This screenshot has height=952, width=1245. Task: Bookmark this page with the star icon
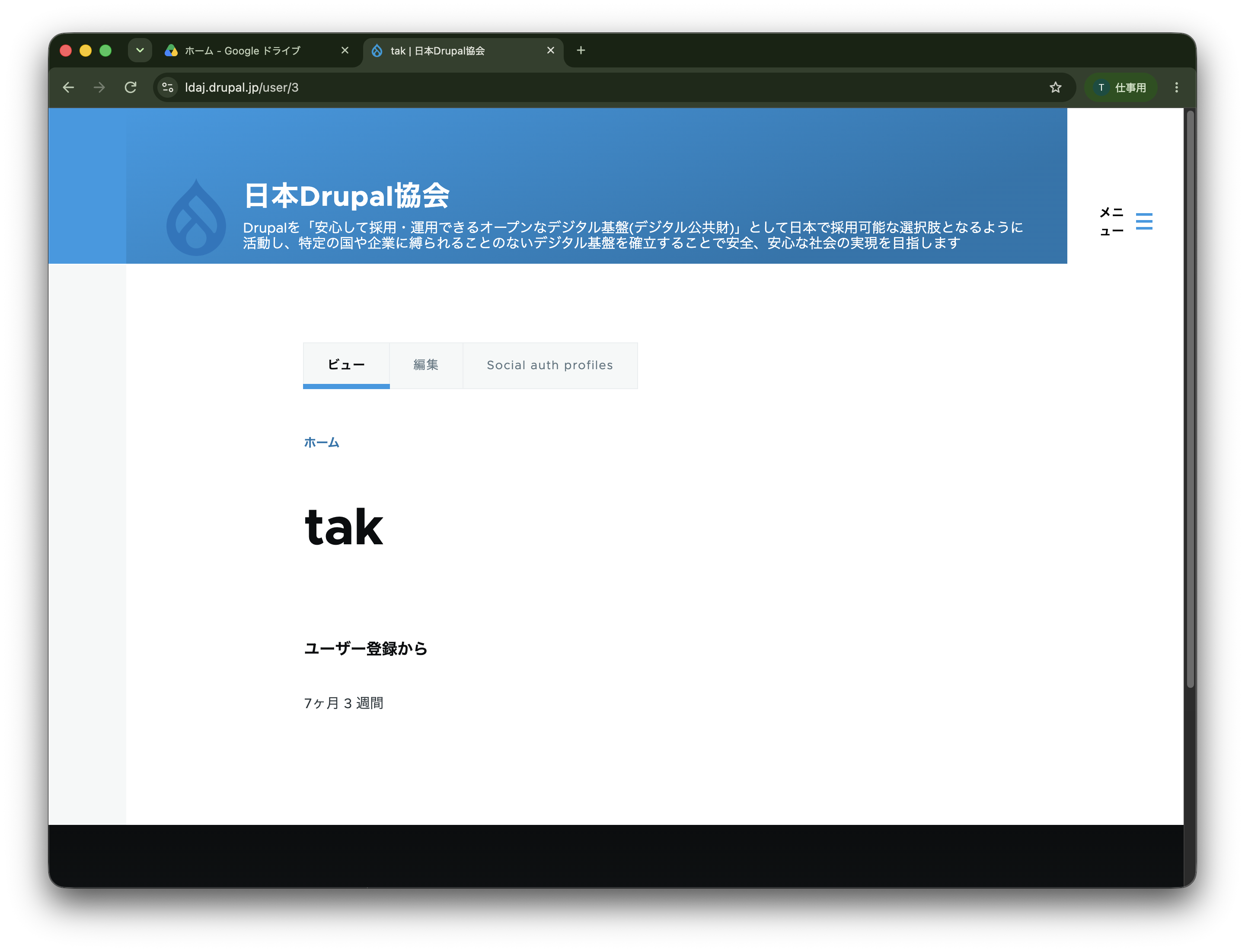tap(1055, 87)
